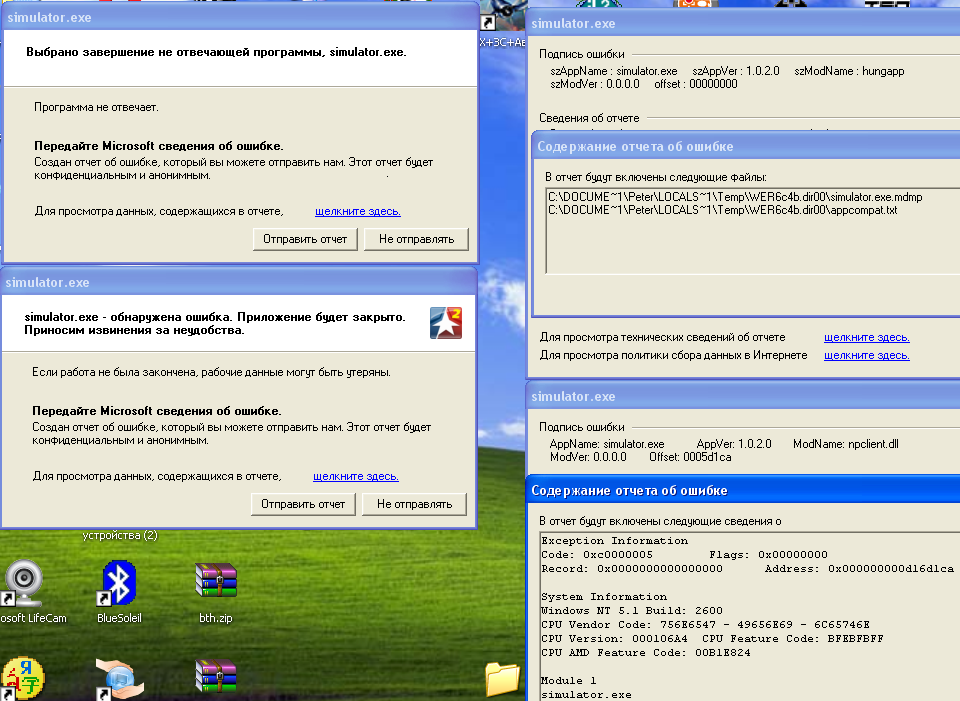Click the 'CPU Vendor Code' line

coord(705,624)
